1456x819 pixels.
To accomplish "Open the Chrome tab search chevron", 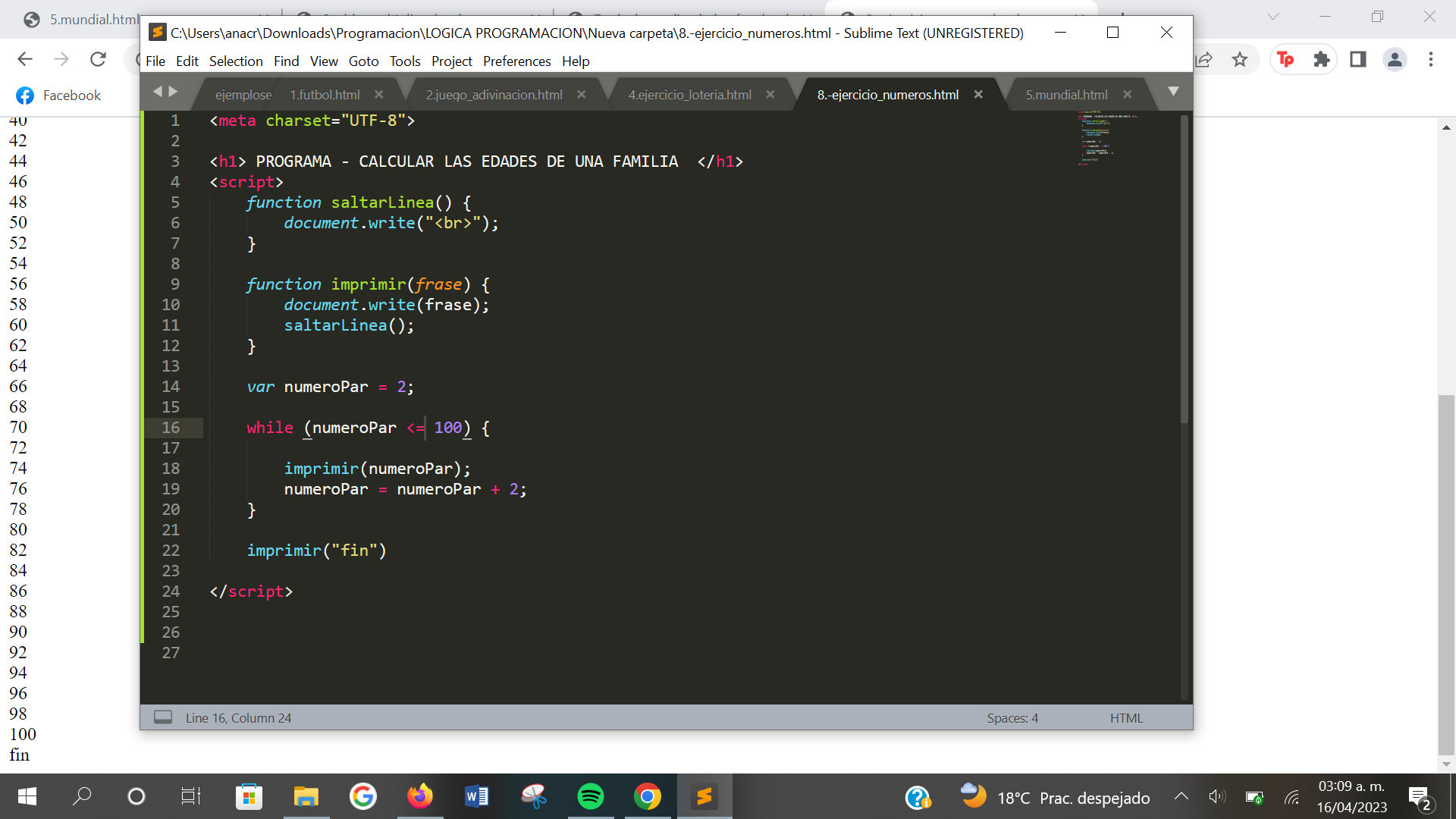I will coord(1273,17).
